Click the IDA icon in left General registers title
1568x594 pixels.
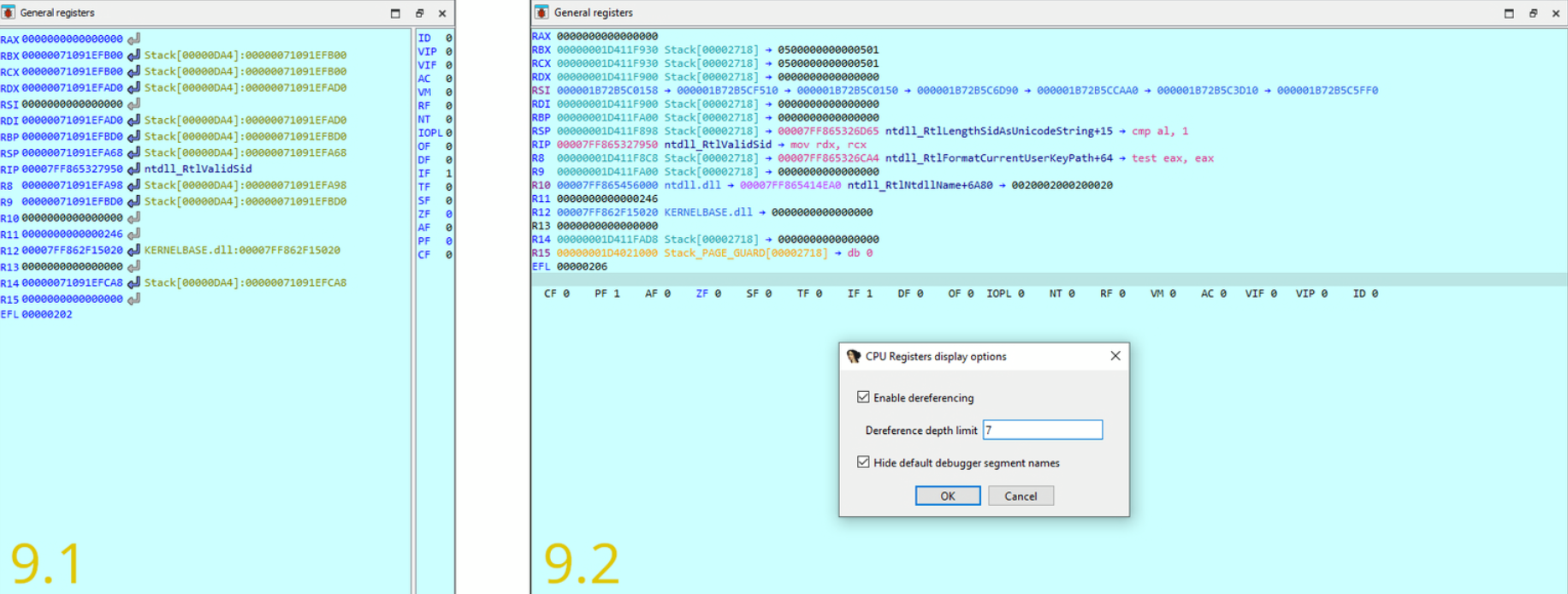click(9, 13)
